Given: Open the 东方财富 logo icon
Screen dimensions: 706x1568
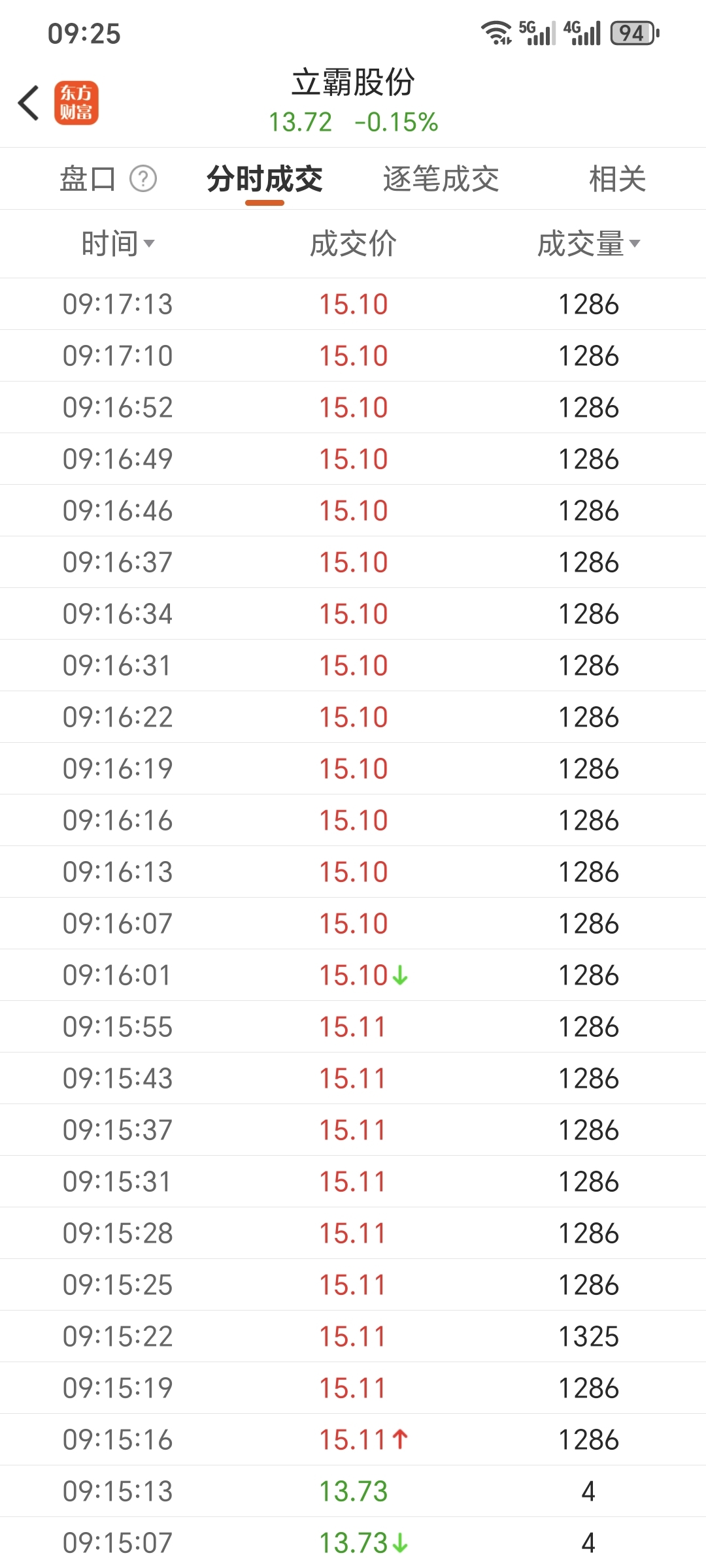Looking at the screenshot, I should 76,103.
